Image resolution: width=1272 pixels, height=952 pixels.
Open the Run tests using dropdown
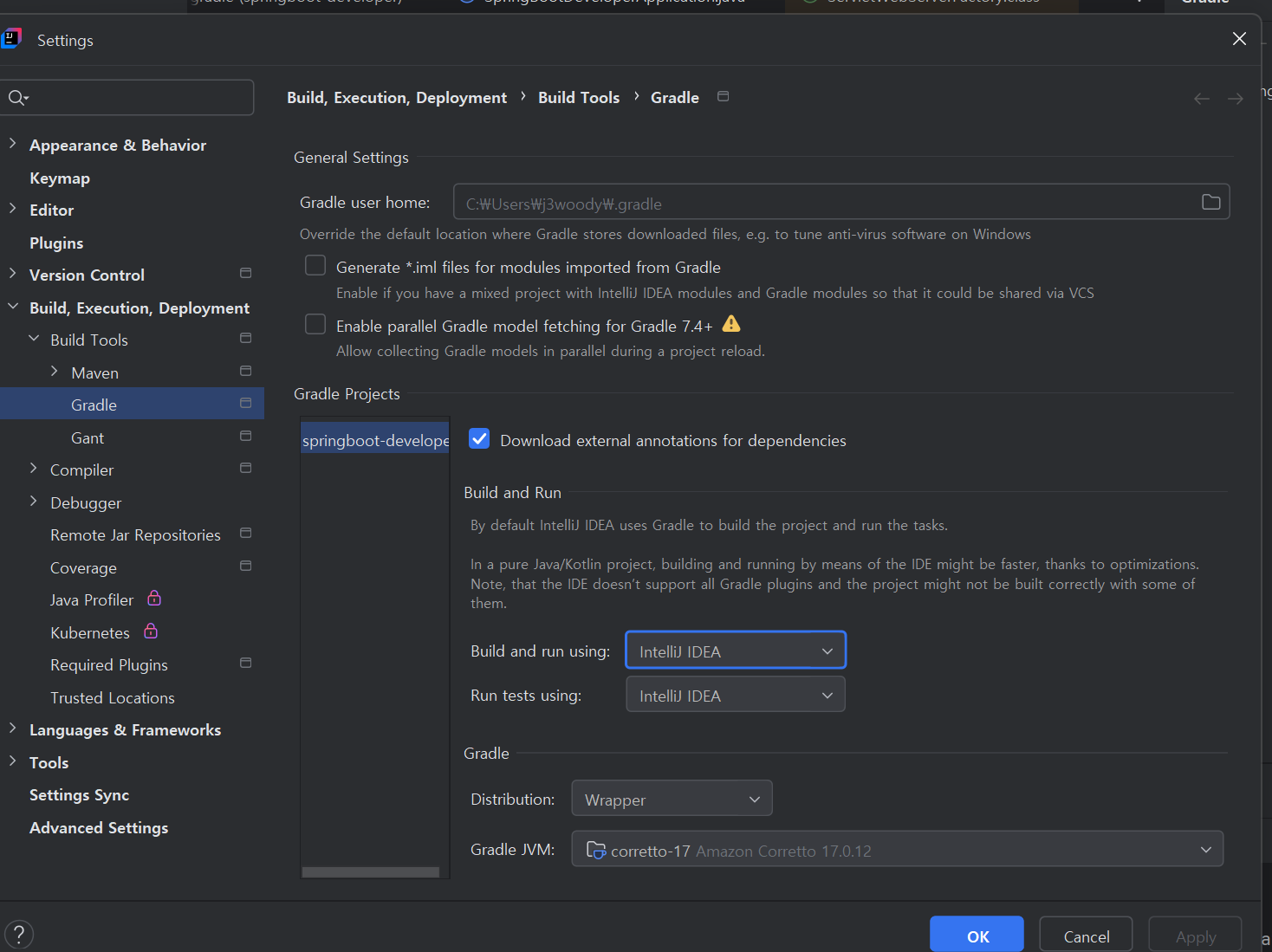[736, 695]
